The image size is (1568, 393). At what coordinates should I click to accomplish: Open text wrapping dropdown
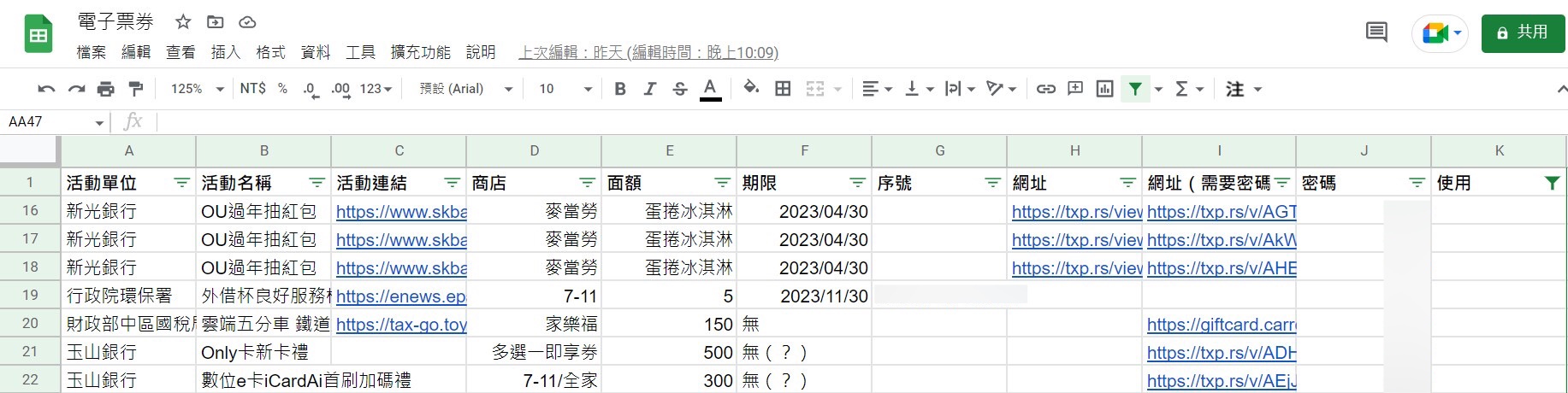pyautogui.click(x=960, y=89)
